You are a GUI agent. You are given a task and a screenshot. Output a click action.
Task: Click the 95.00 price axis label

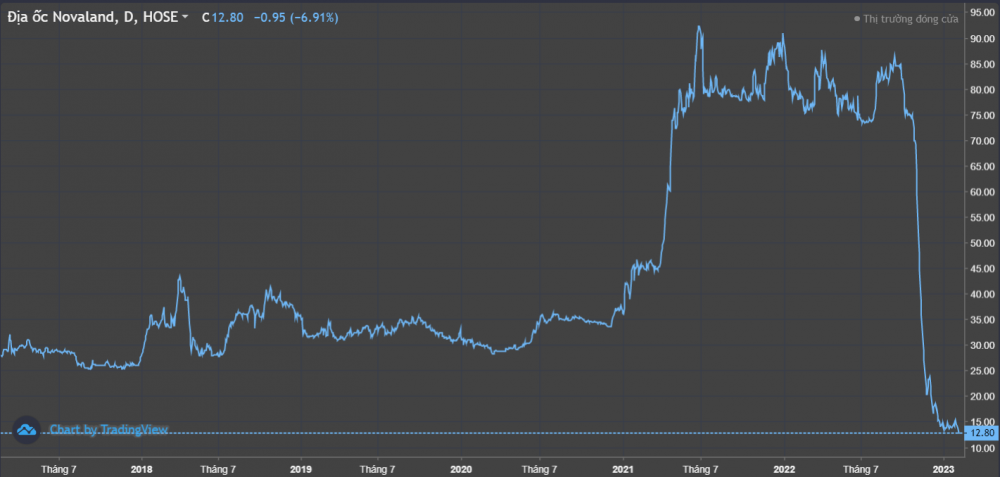point(982,12)
